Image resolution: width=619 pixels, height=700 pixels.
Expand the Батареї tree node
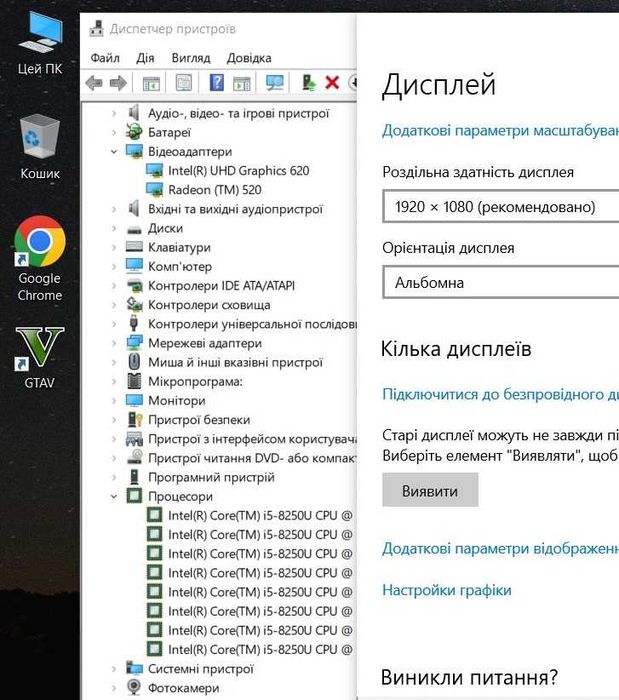point(114,133)
